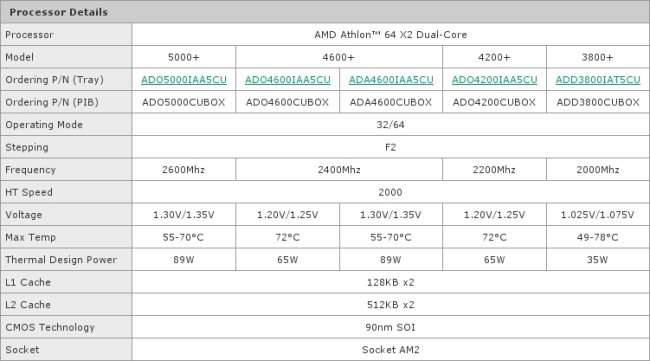Open the ADO5000IAA5CU part number link
650x361 pixels.
184,80
